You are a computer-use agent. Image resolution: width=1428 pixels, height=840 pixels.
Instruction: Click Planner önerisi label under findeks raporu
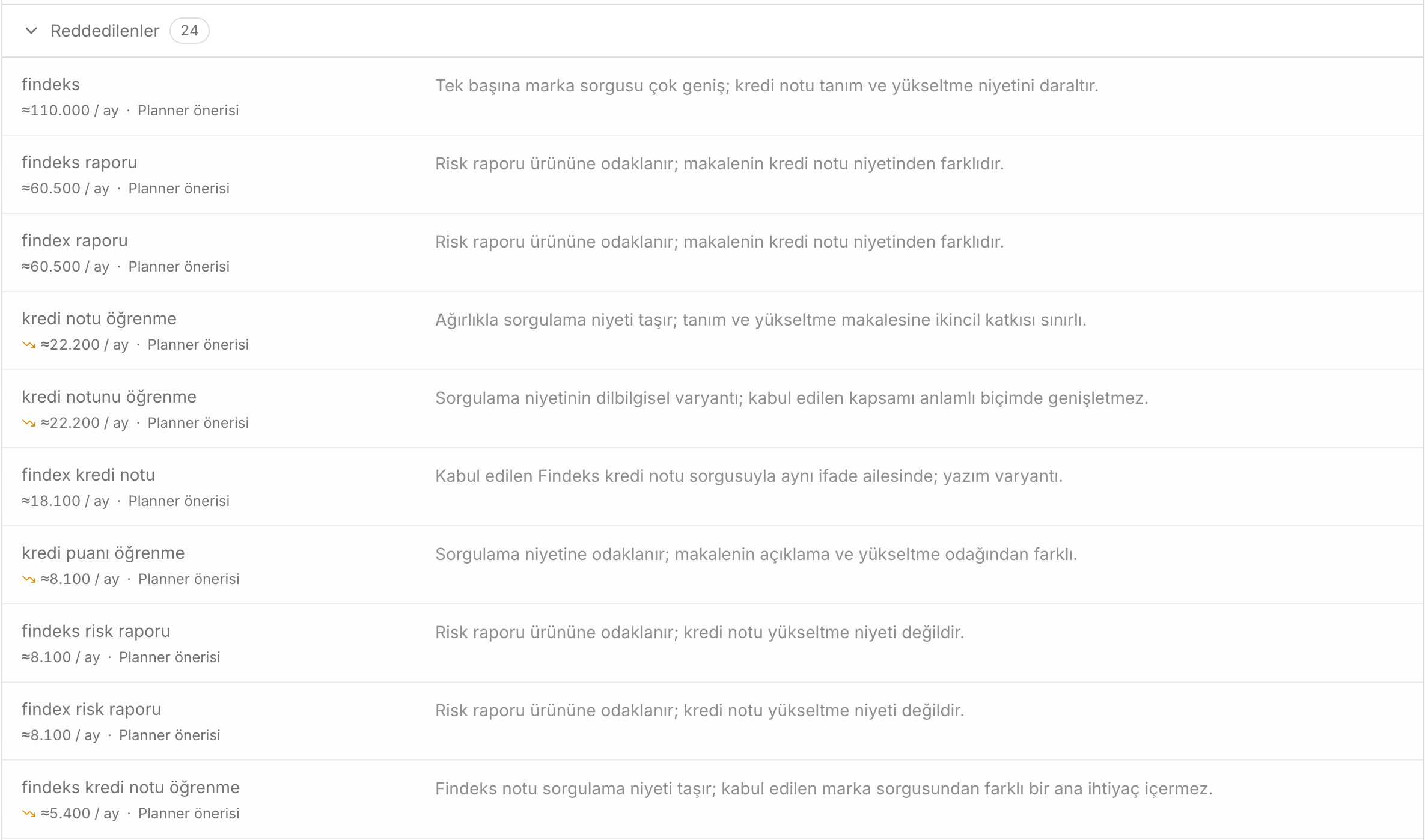pyautogui.click(x=179, y=189)
